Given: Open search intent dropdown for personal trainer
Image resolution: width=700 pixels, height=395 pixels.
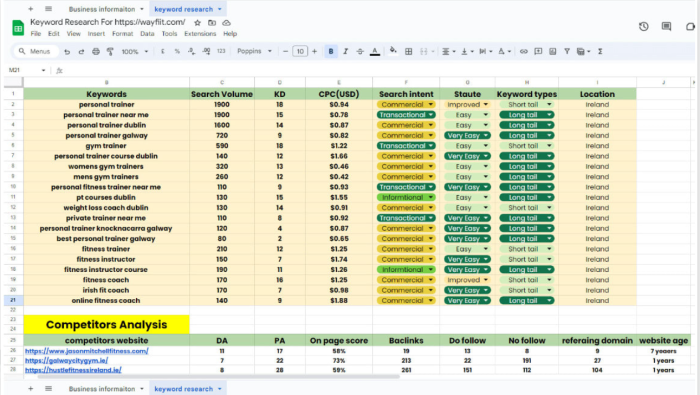Looking at the screenshot, I should pyautogui.click(x=406, y=104).
